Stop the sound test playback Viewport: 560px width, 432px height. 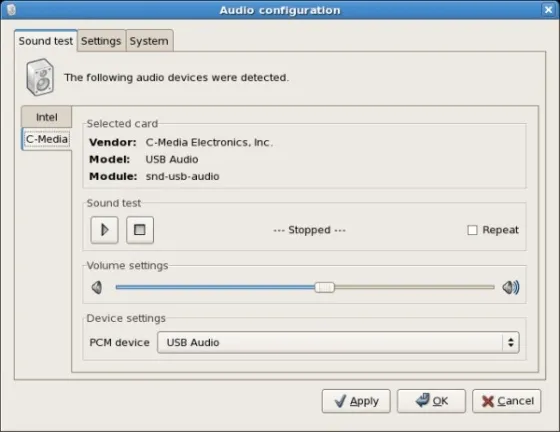tap(140, 230)
